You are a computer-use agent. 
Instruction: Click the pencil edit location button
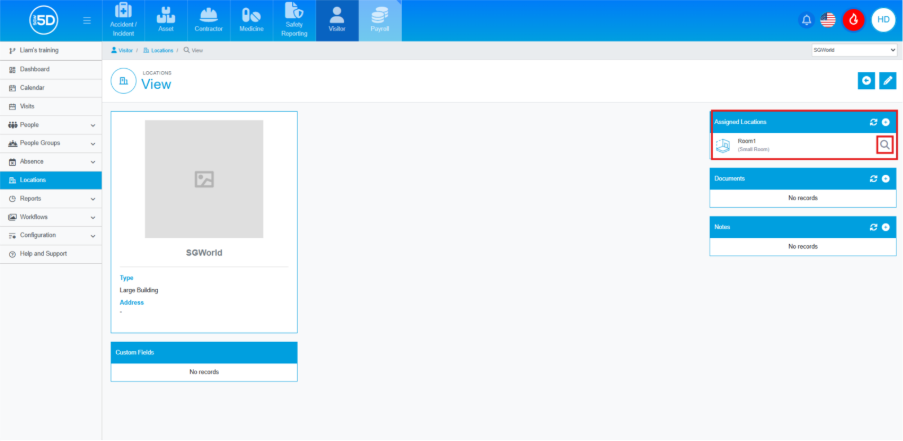pos(887,80)
